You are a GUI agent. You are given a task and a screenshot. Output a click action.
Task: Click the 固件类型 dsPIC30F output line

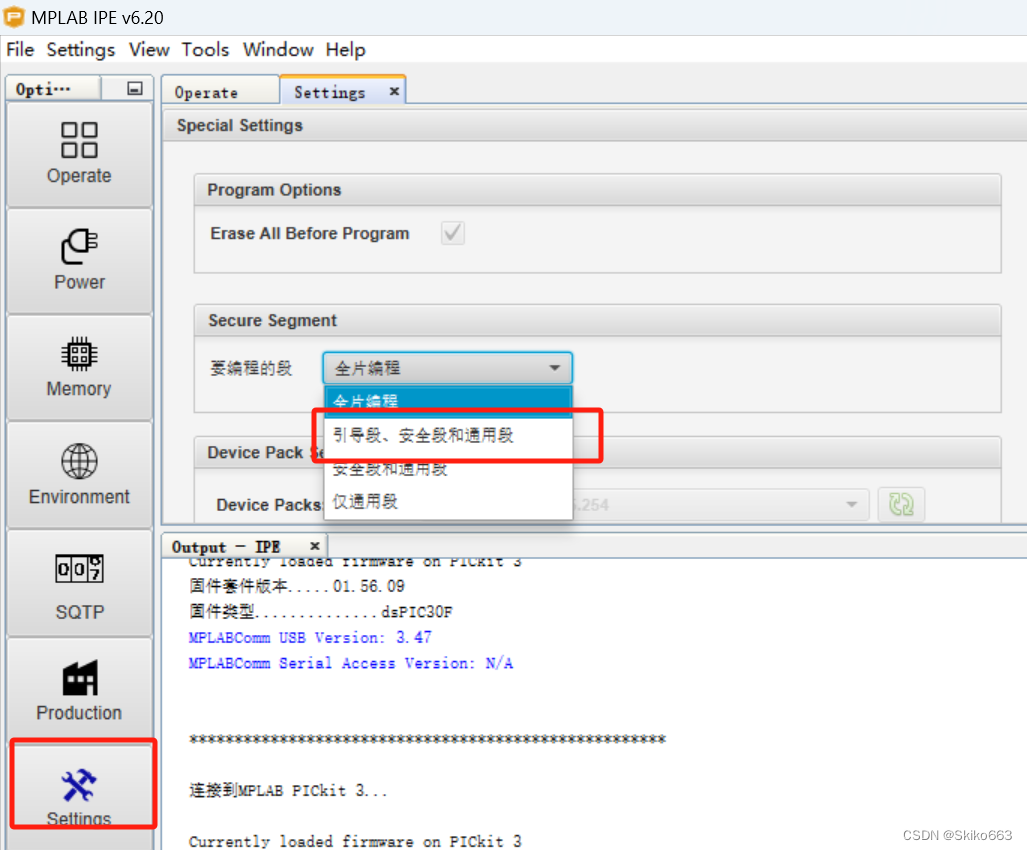321,612
